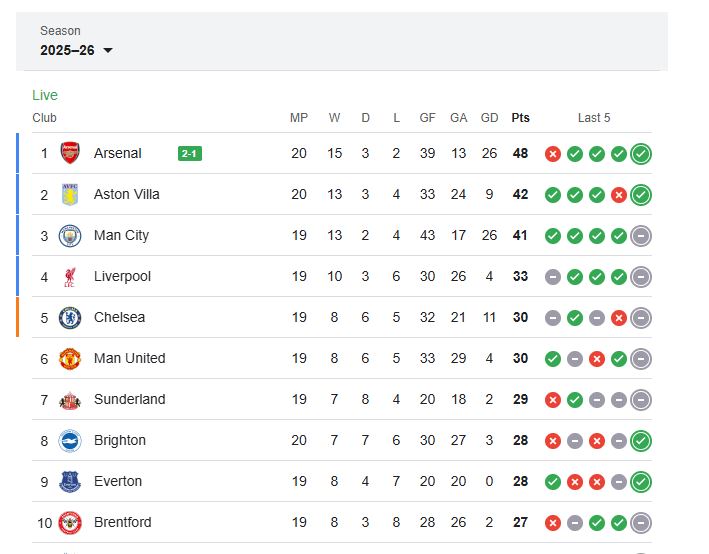
Task: Click the Brentford club crest
Action: click(70, 522)
